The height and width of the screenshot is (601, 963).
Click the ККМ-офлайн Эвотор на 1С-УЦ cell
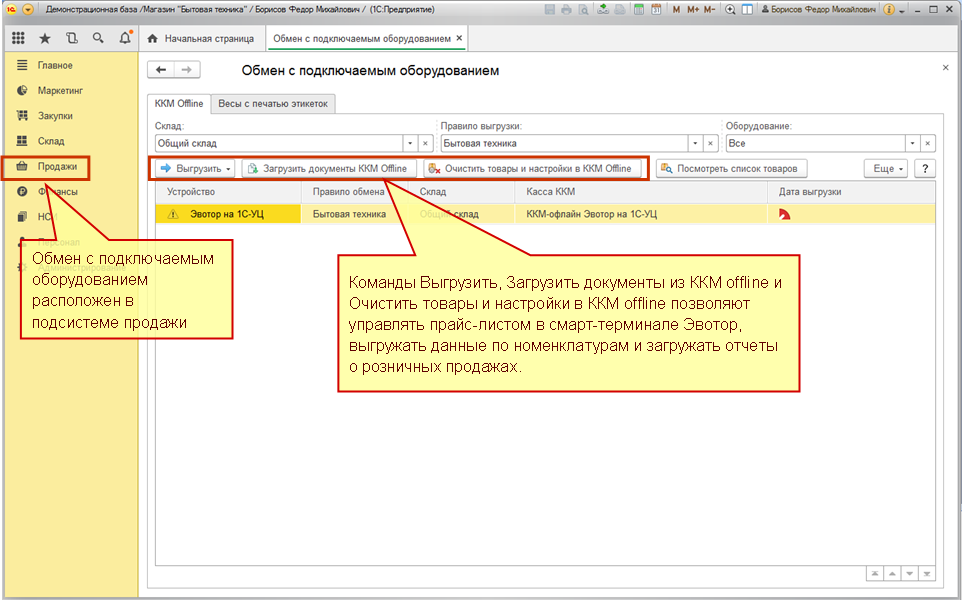641,214
